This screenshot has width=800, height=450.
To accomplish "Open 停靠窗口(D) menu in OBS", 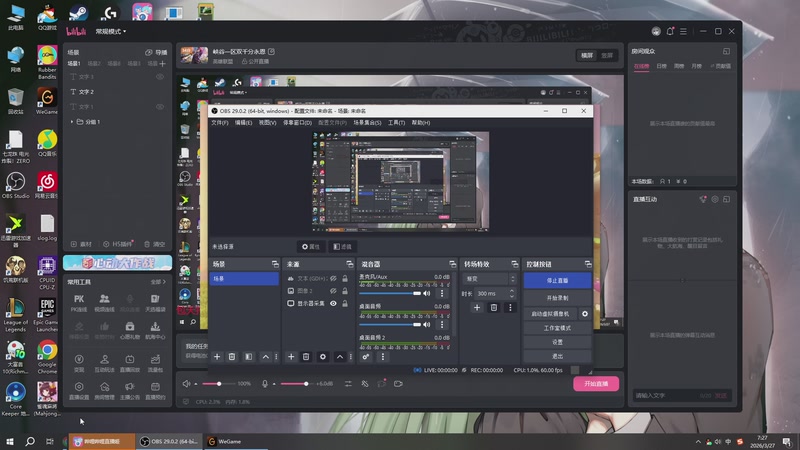I will click(297, 123).
